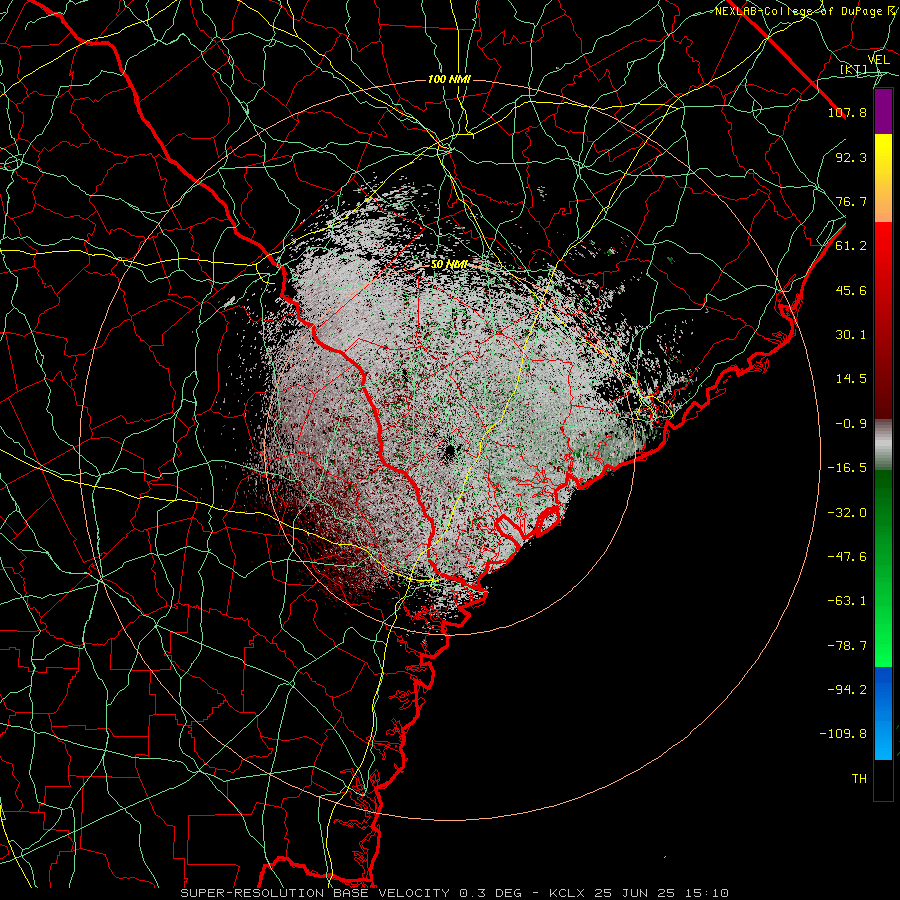This screenshot has height=900, width=900.
Task: Click the -94.2 scale value
Action: (847, 689)
